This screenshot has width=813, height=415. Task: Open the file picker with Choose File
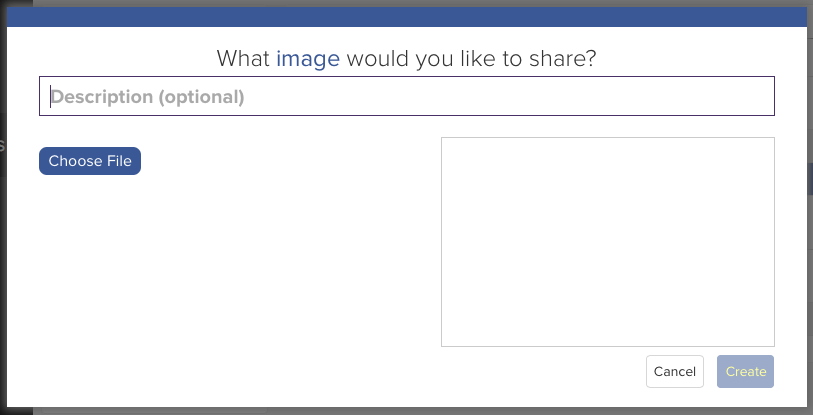[x=90, y=161]
